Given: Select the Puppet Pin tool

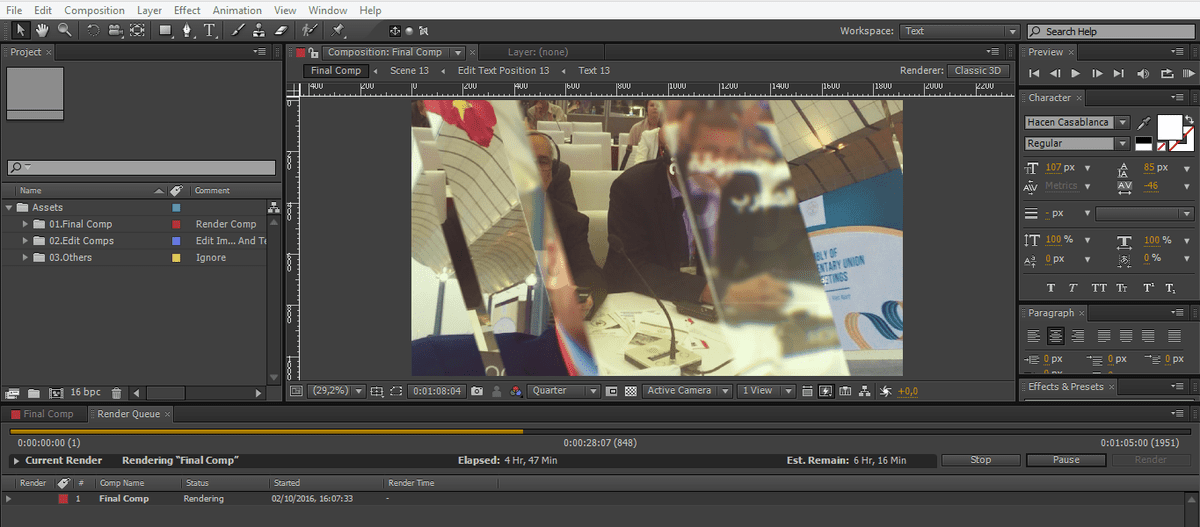Looking at the screenshot, I should coord(338,31).
